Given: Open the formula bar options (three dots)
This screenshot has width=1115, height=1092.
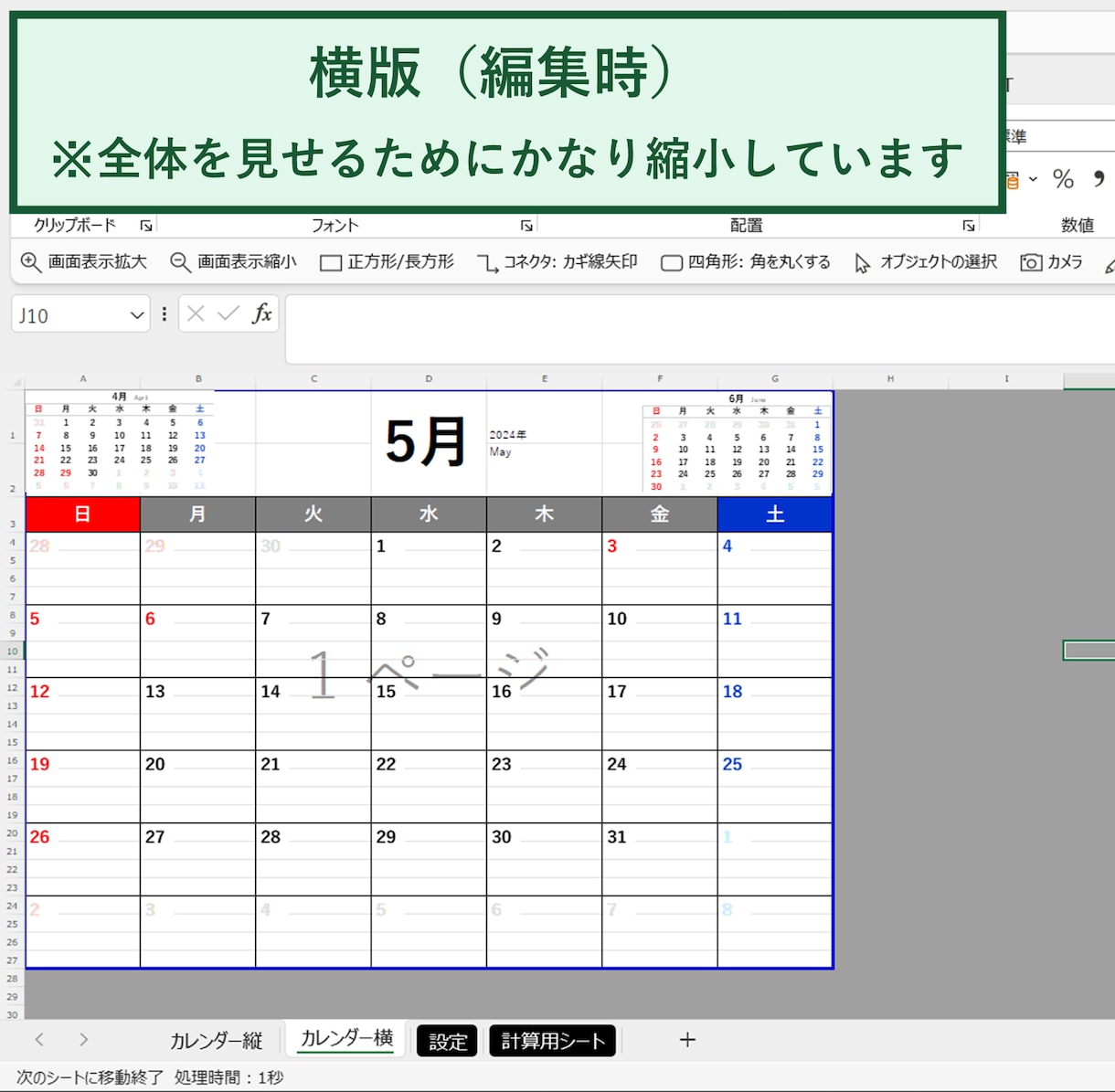Looking at the screenshot, I should (165, 314).
